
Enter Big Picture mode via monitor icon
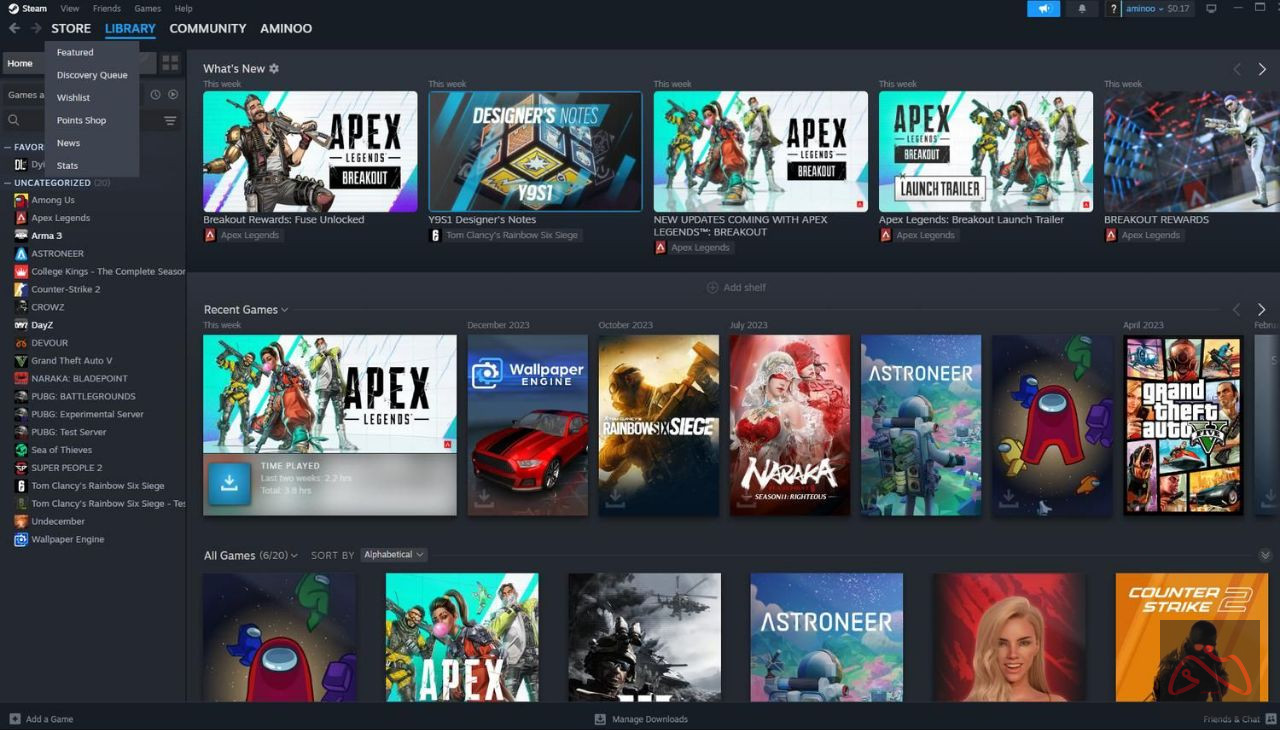[1212, 9]
